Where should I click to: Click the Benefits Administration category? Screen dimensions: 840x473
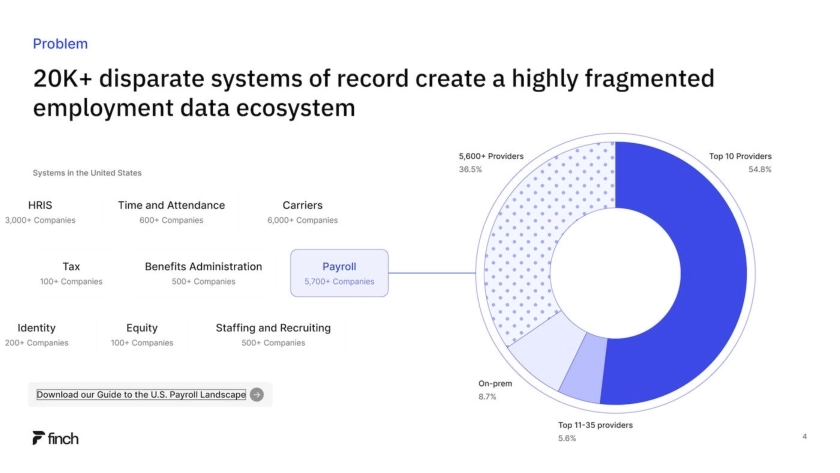point(203,267)
